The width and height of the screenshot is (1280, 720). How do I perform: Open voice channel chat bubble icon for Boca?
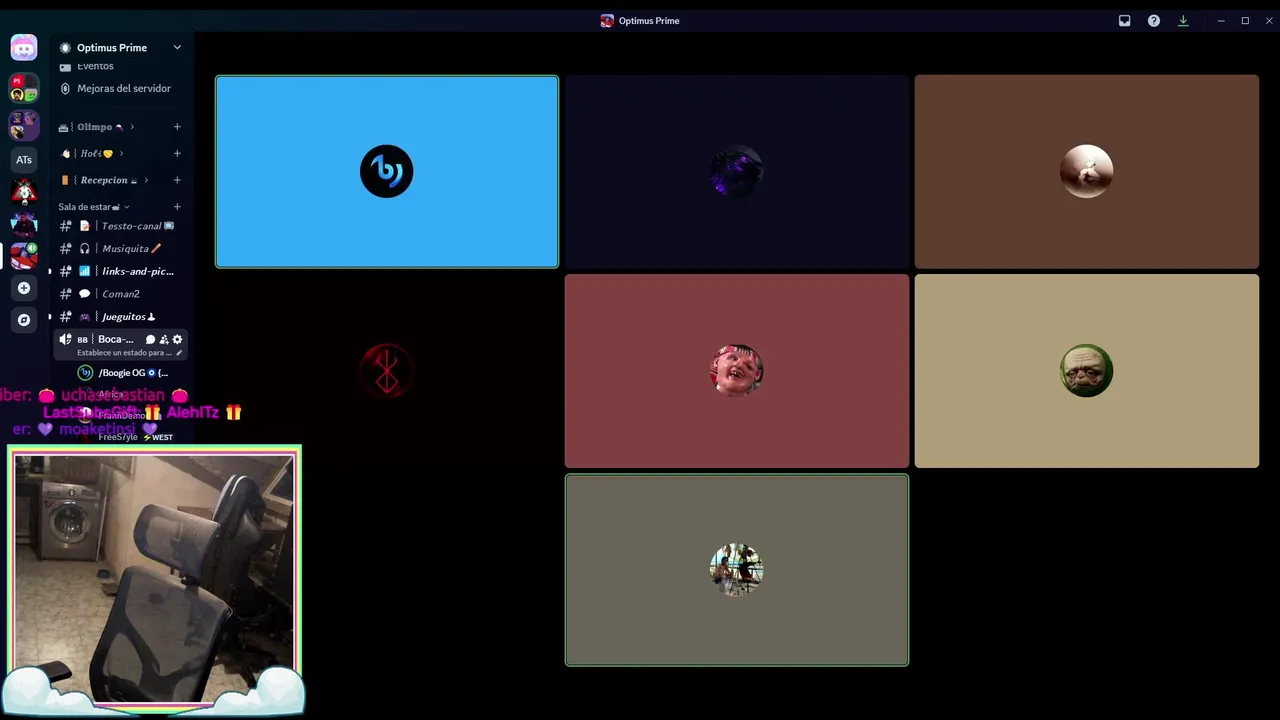(151, 339)
